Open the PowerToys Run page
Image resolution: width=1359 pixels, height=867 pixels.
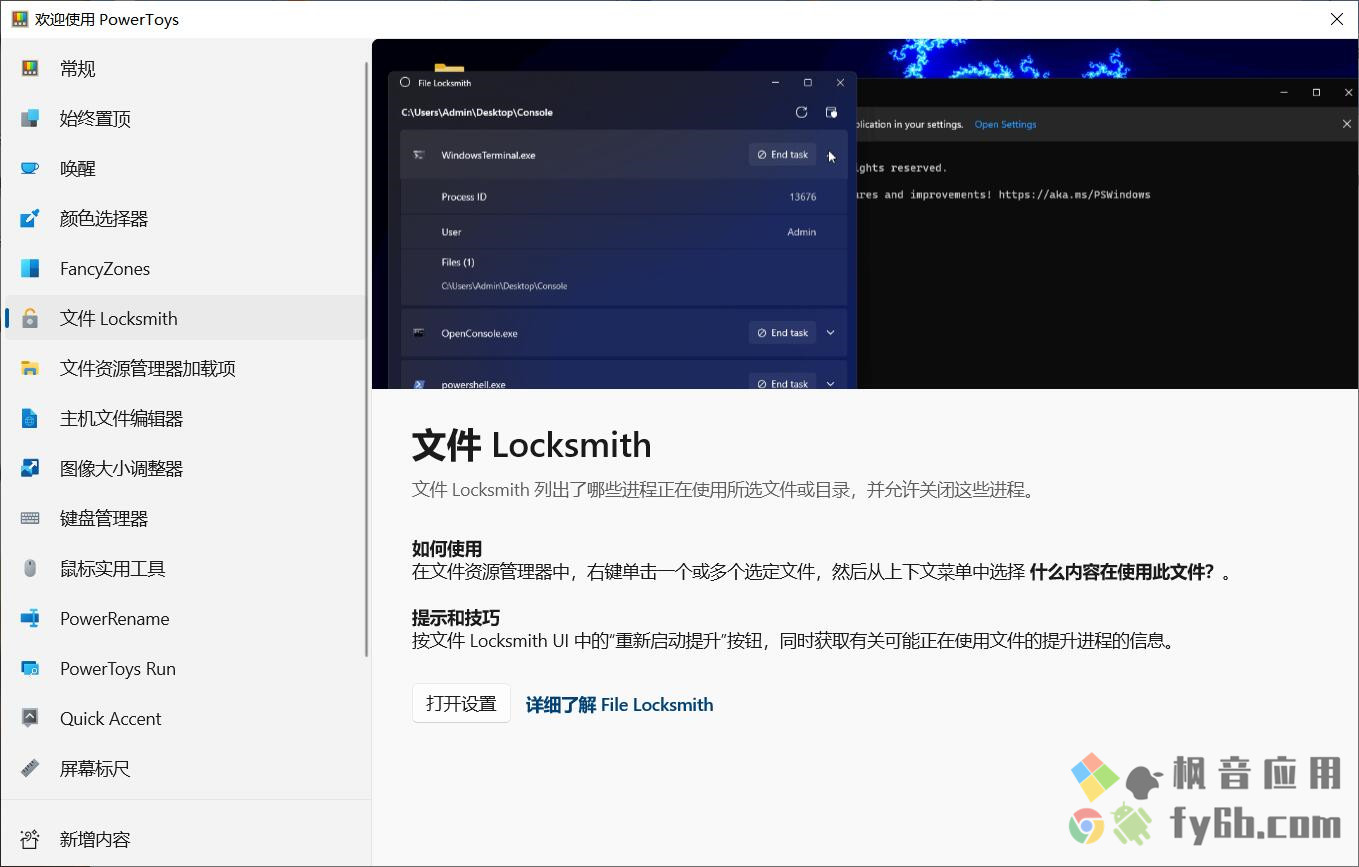click(x=186, y=669)
